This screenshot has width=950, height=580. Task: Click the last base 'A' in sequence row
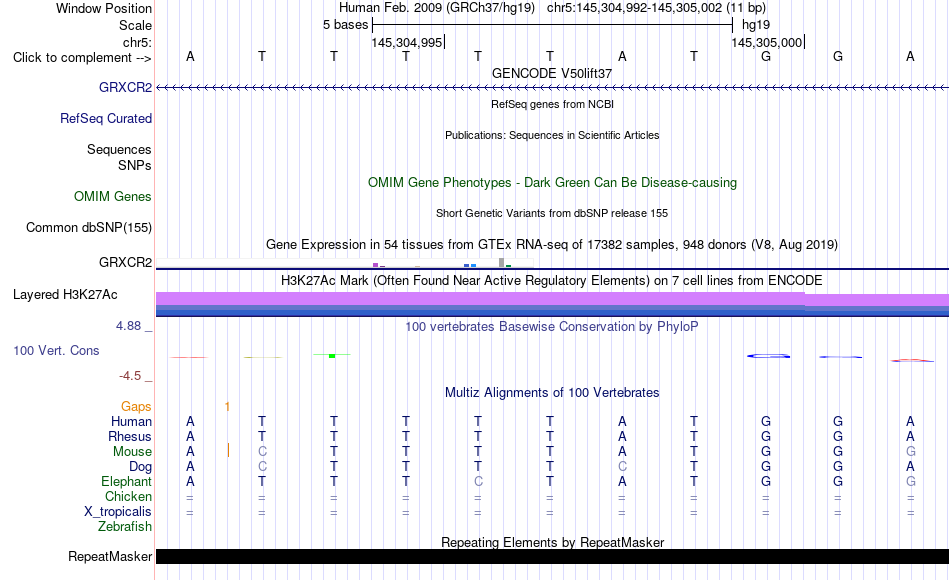pos(910,56)
